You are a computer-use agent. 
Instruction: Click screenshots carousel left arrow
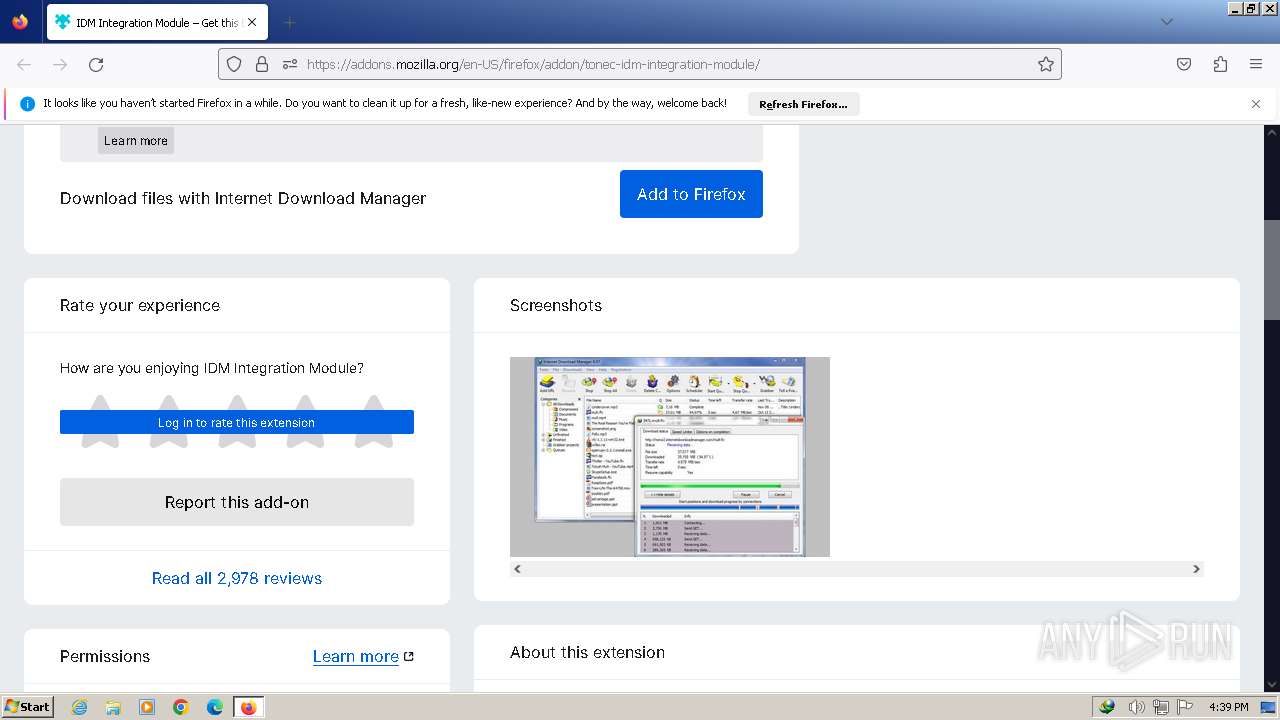coord(517,569)
